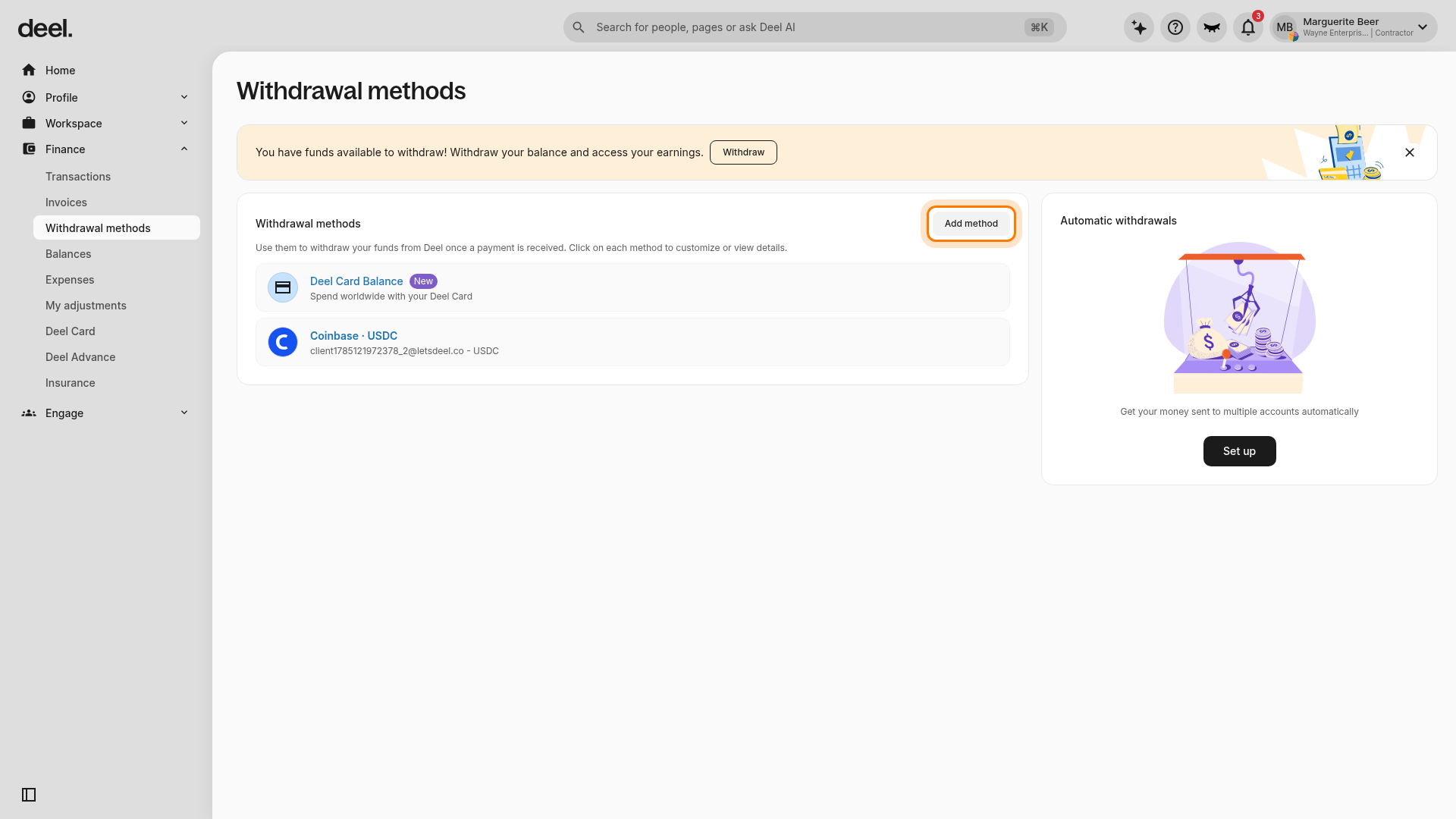The width and height of the screenshot is (1456, 819).
Task: Open the help question mark icon
Action: point(1175,27)
